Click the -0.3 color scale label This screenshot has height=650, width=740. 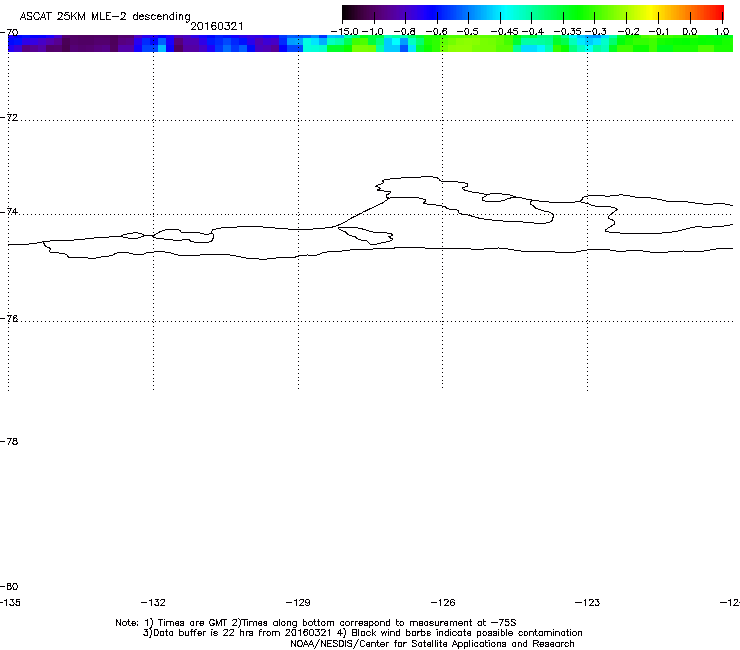coord(596,32)
